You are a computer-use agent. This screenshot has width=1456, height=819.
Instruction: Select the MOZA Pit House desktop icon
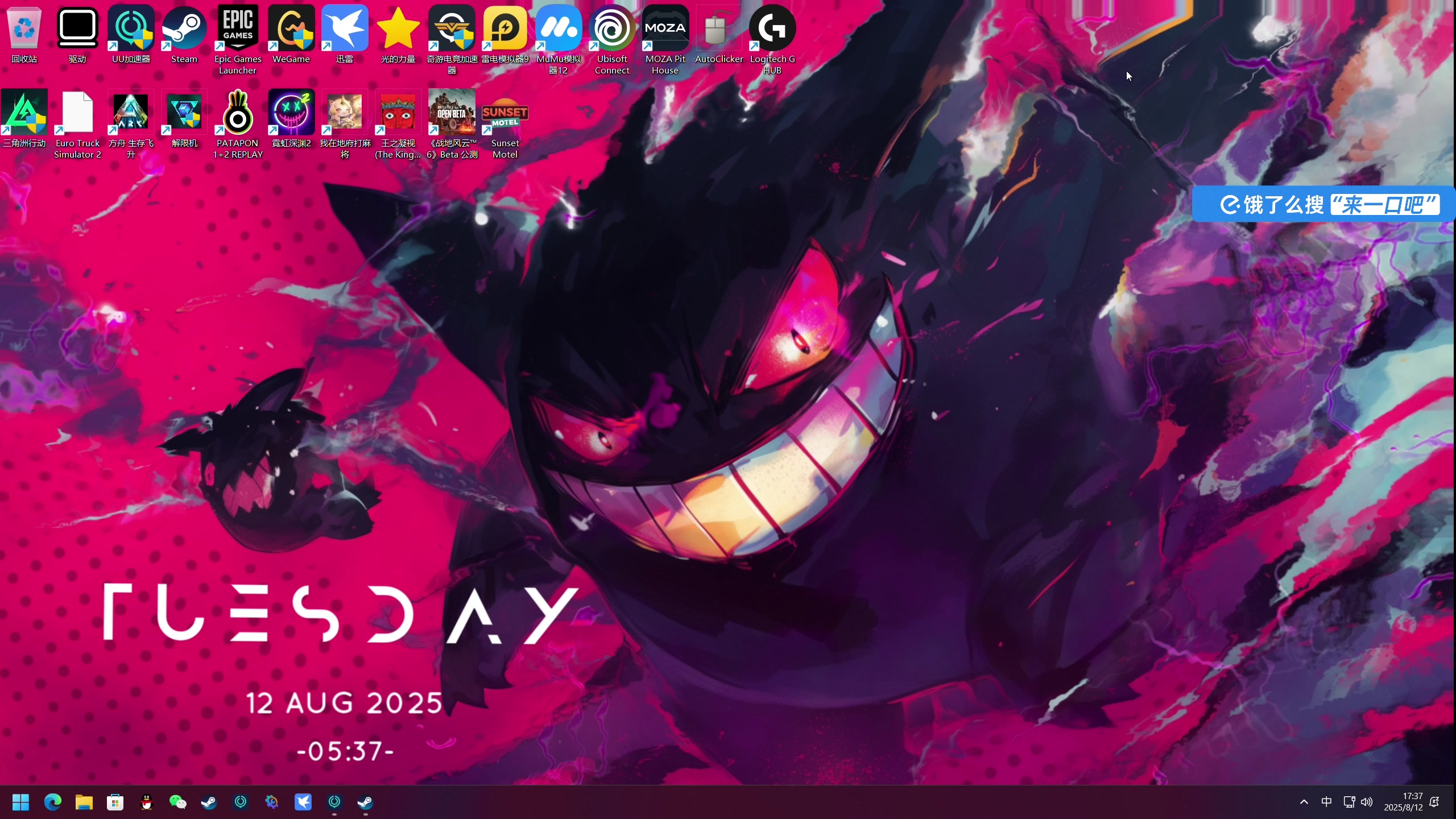tap(665, 41)
